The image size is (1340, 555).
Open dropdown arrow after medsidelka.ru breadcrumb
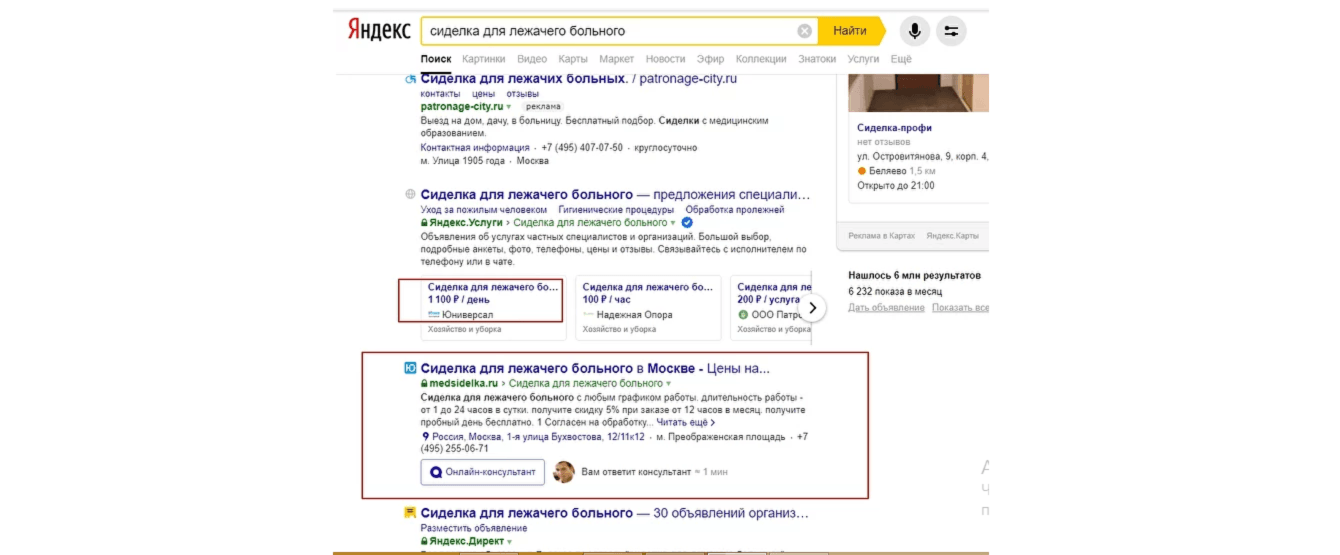pos(669,383)
